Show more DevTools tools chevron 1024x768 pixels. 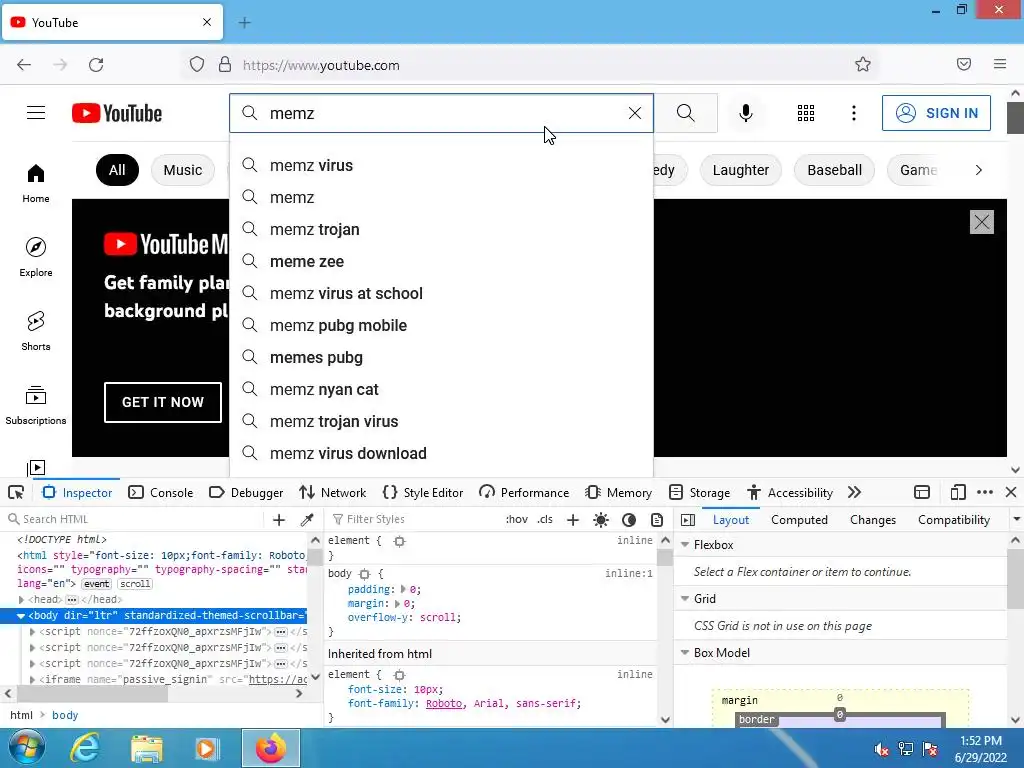pyautogui.click(x=854, y=492)
